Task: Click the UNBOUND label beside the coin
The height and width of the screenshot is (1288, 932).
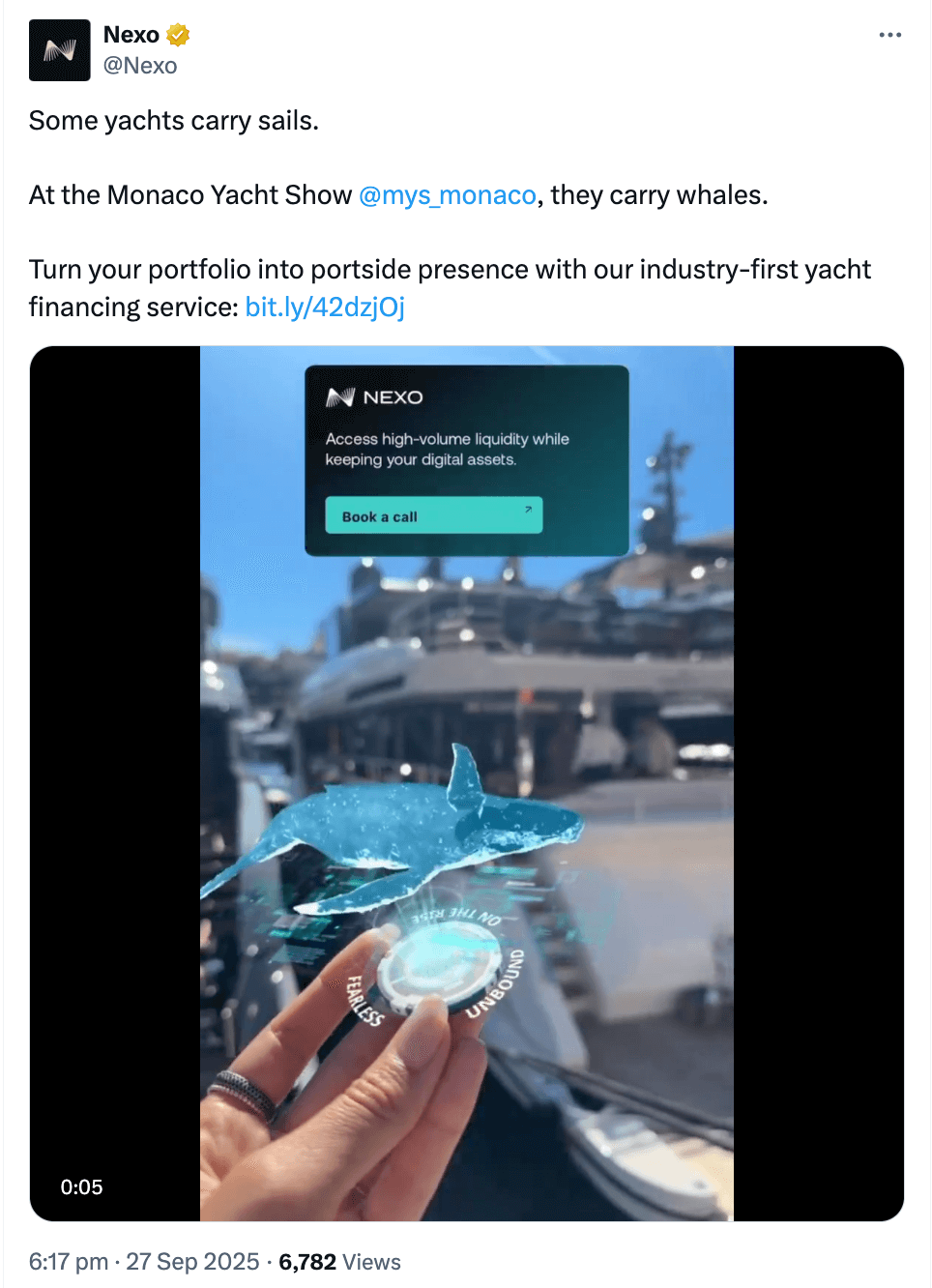Action: click(497, 983)
